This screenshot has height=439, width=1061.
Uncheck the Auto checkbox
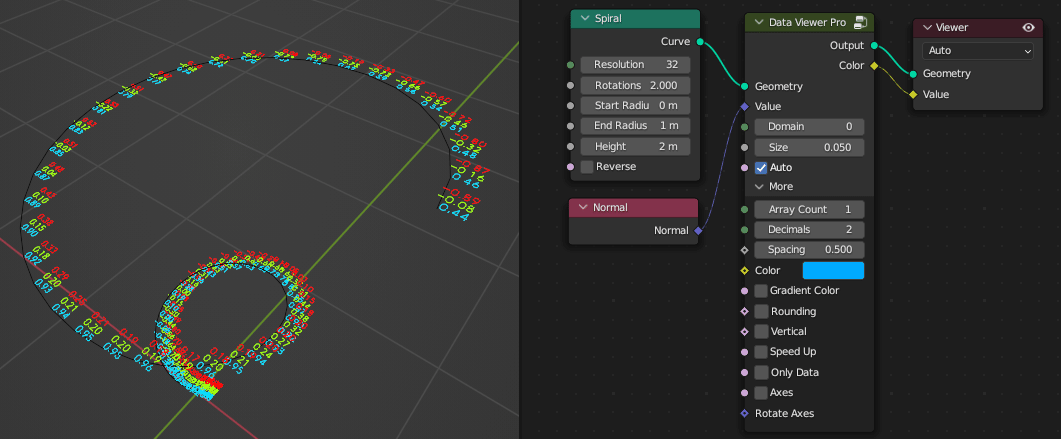[x=761, y=167]
